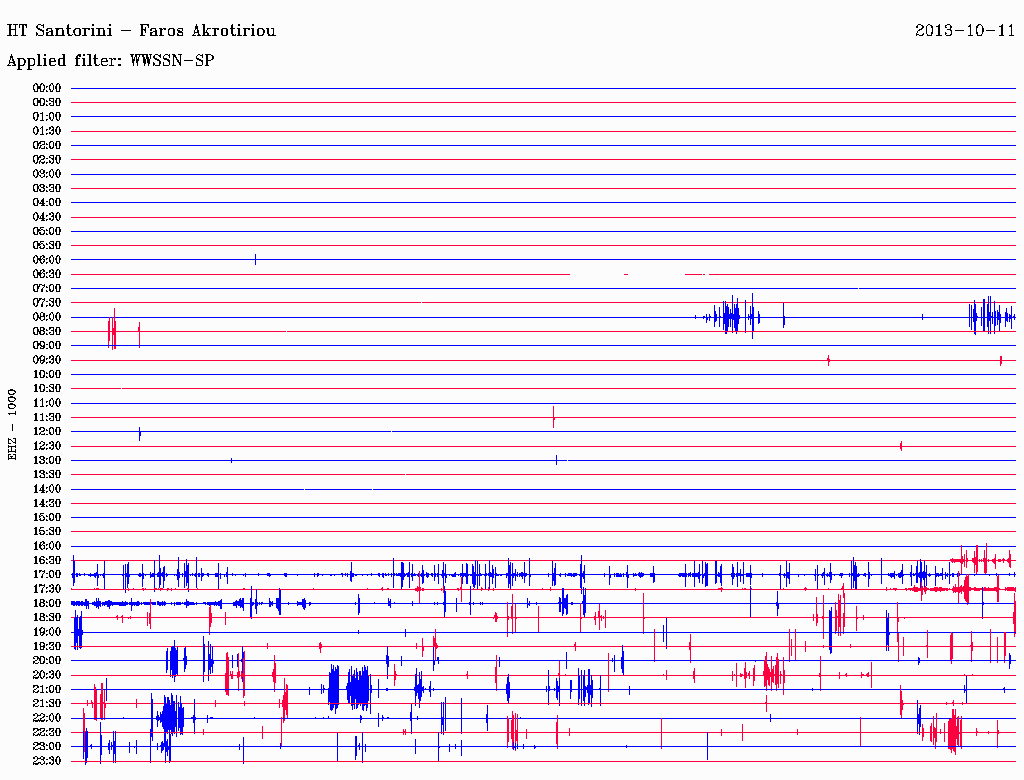Click the 2013-10-11 date label
The image size is (1024, 780).
[965, 31]
